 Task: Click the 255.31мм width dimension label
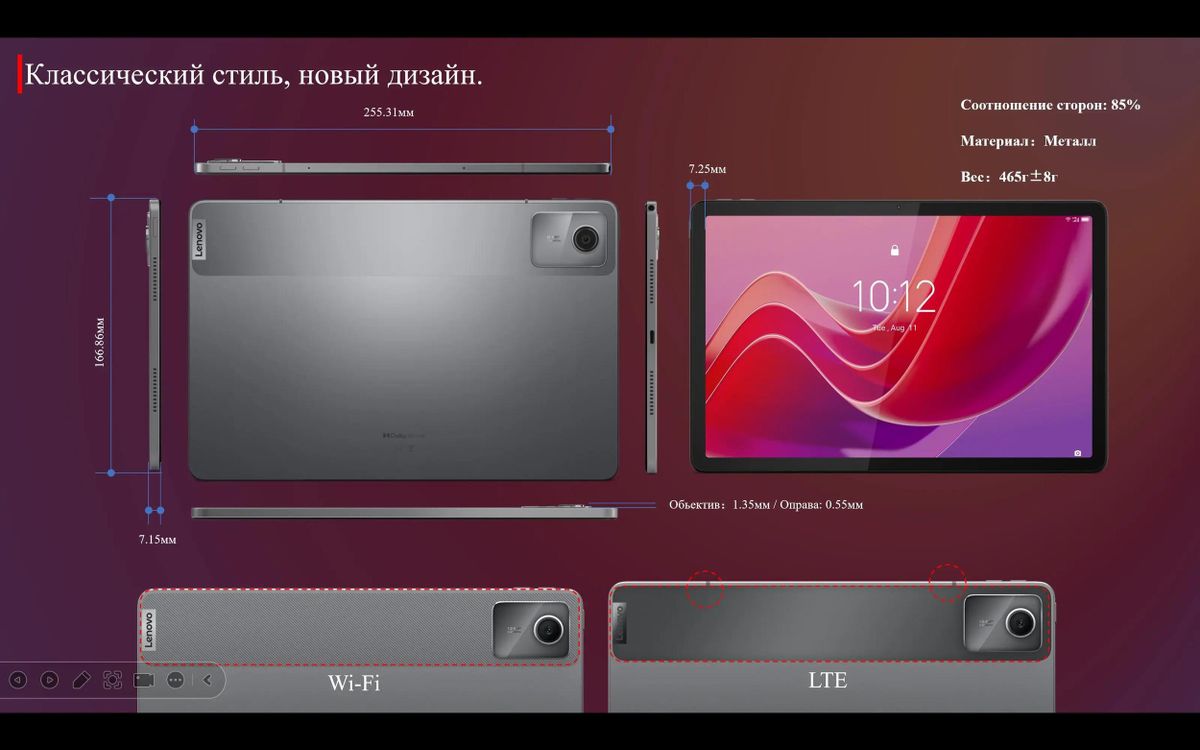point(388,113)
